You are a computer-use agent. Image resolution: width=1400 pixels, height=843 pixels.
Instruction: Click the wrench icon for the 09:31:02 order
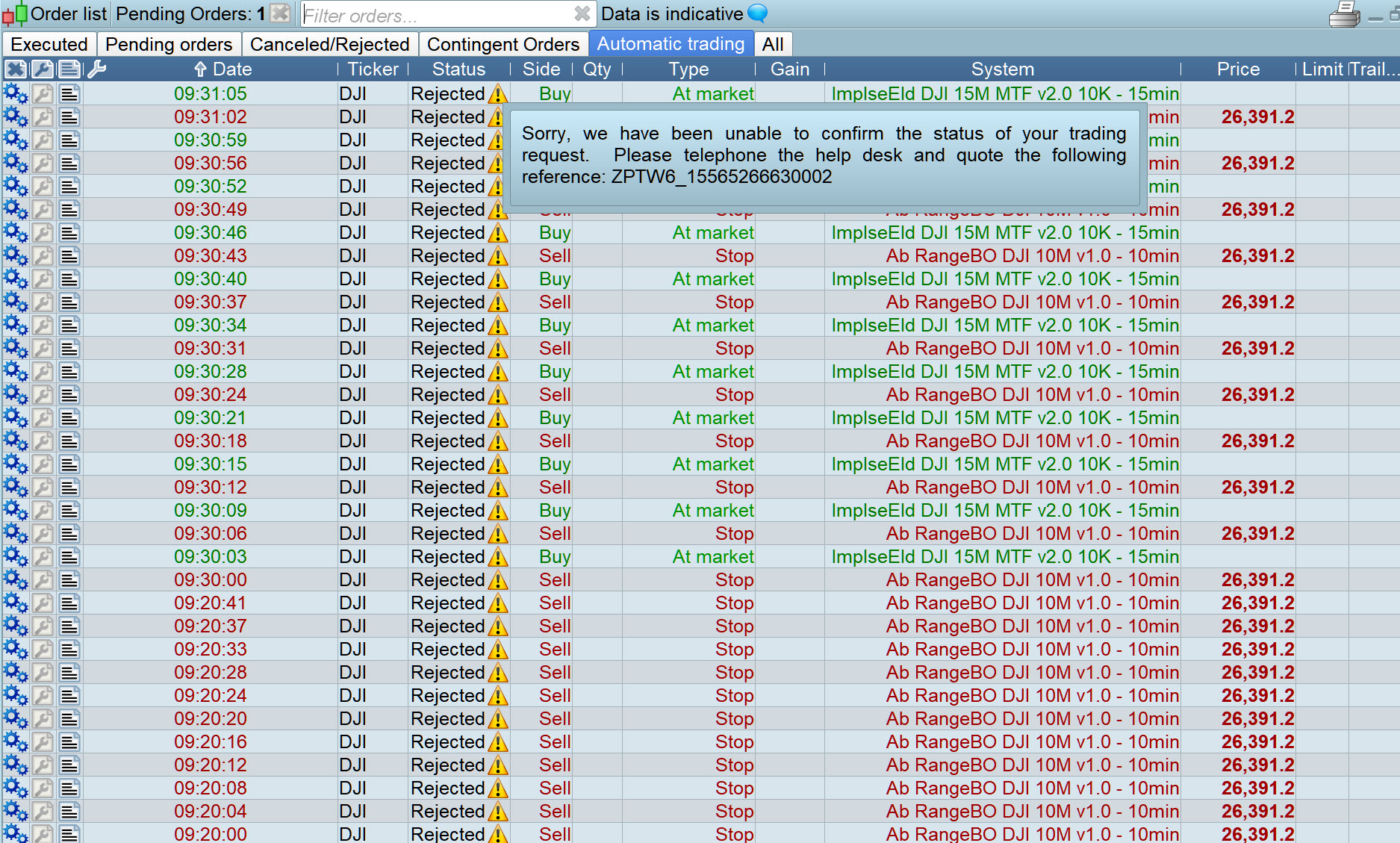click(x=43, y=117)
